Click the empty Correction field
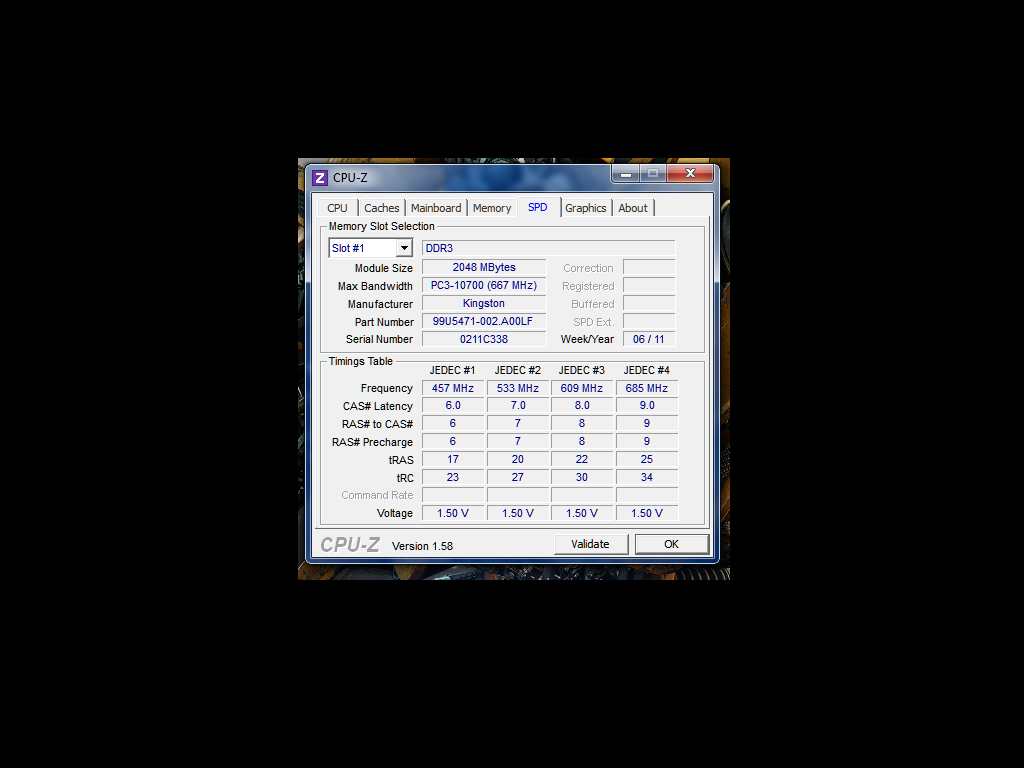 coord(648,267)
